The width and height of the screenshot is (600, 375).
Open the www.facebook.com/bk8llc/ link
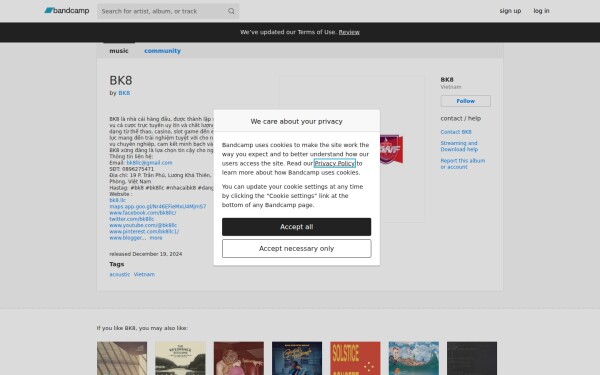point(143,213)
